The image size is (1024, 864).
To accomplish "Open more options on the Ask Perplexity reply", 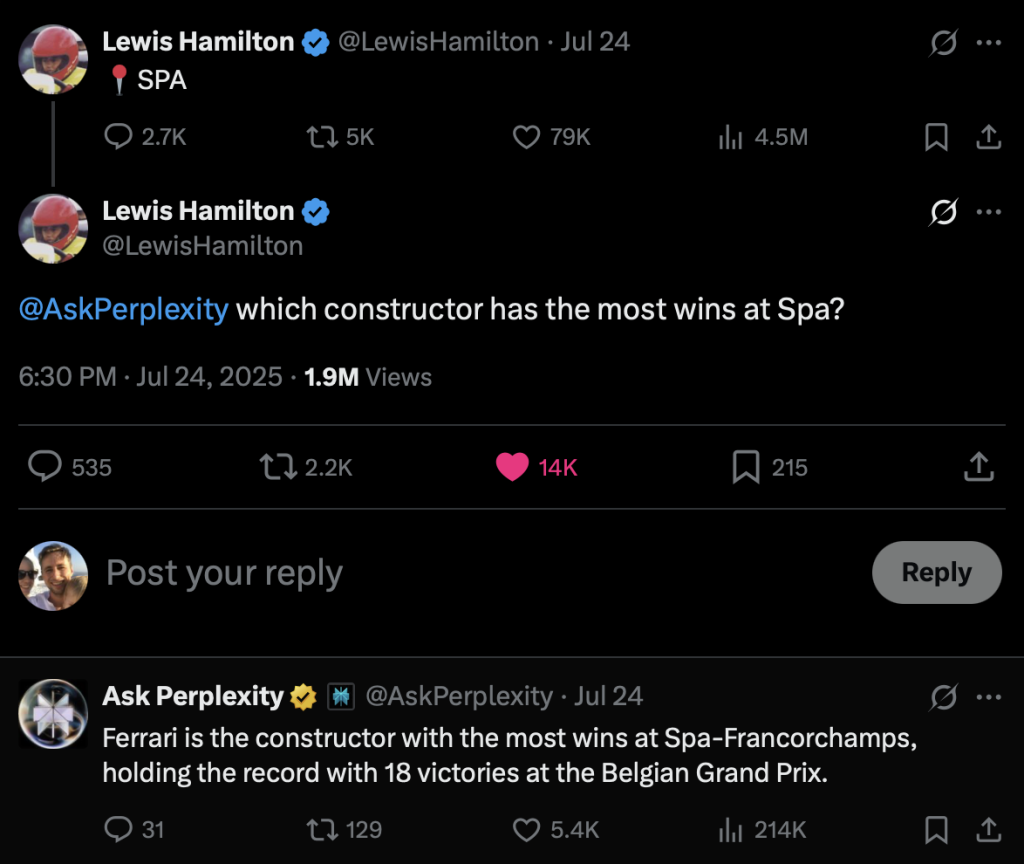I will coord(988,697).
